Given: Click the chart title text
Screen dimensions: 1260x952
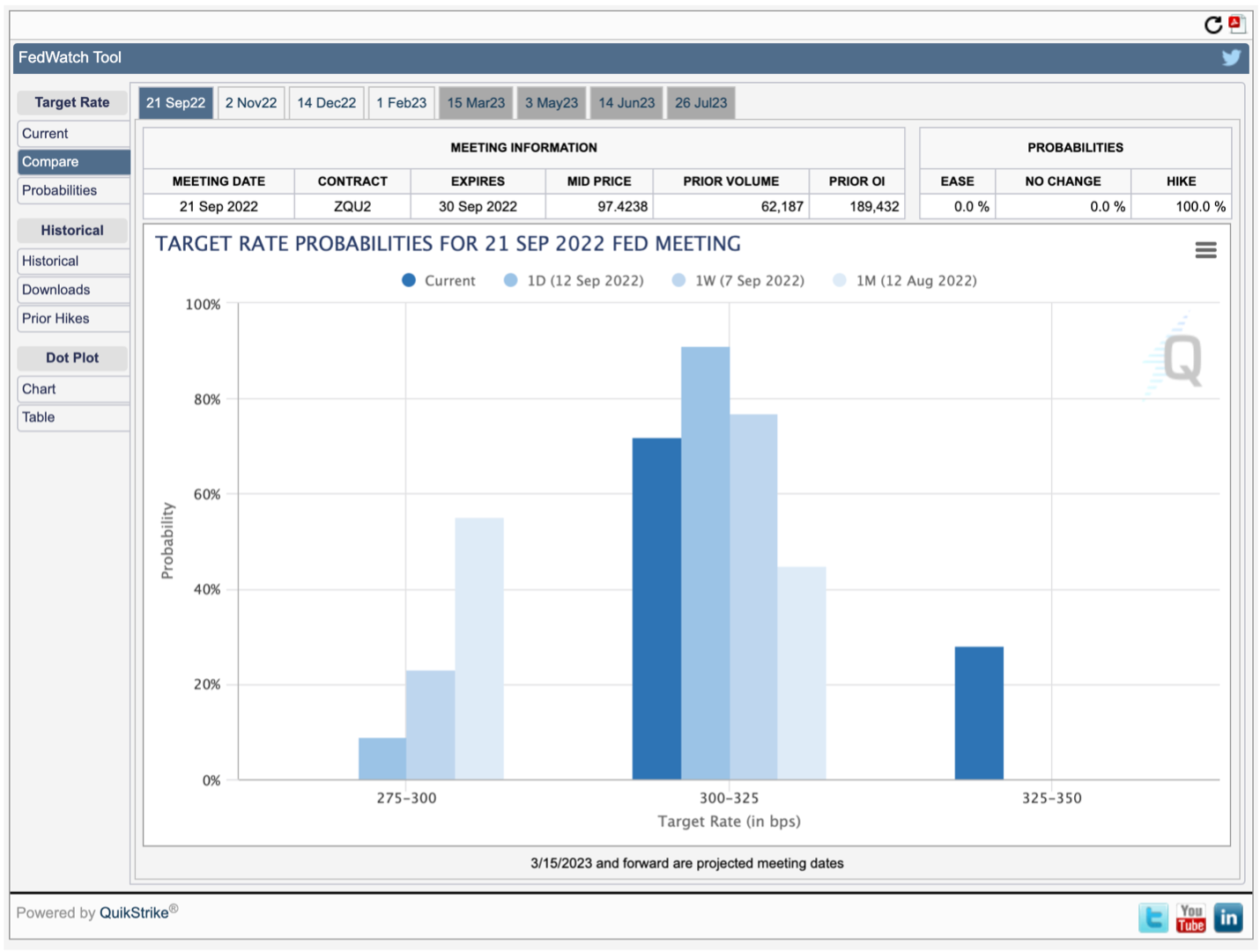Looking at the screenshot, I should (448, 244).
